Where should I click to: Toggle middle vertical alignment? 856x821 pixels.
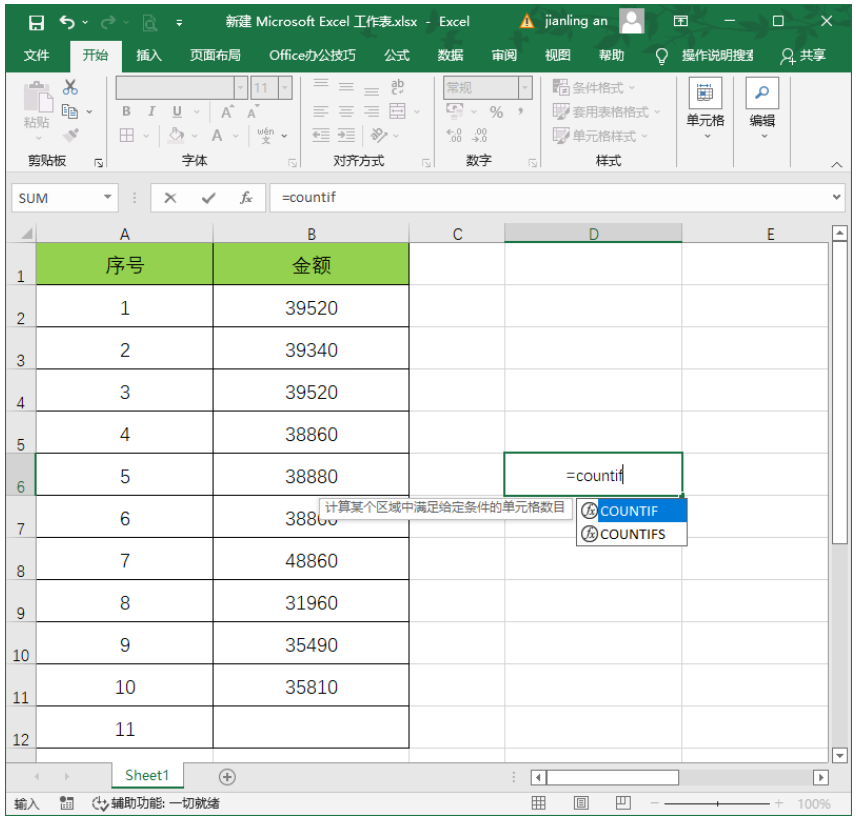point(346,87)
